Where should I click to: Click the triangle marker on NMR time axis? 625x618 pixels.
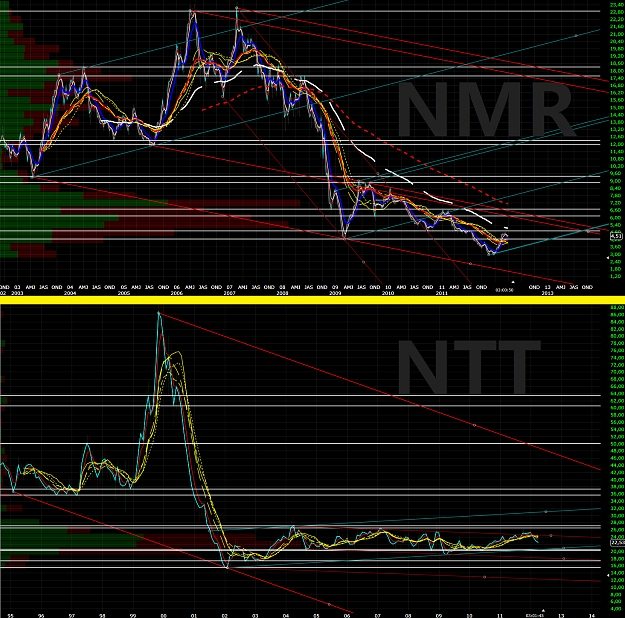point(513,282)
